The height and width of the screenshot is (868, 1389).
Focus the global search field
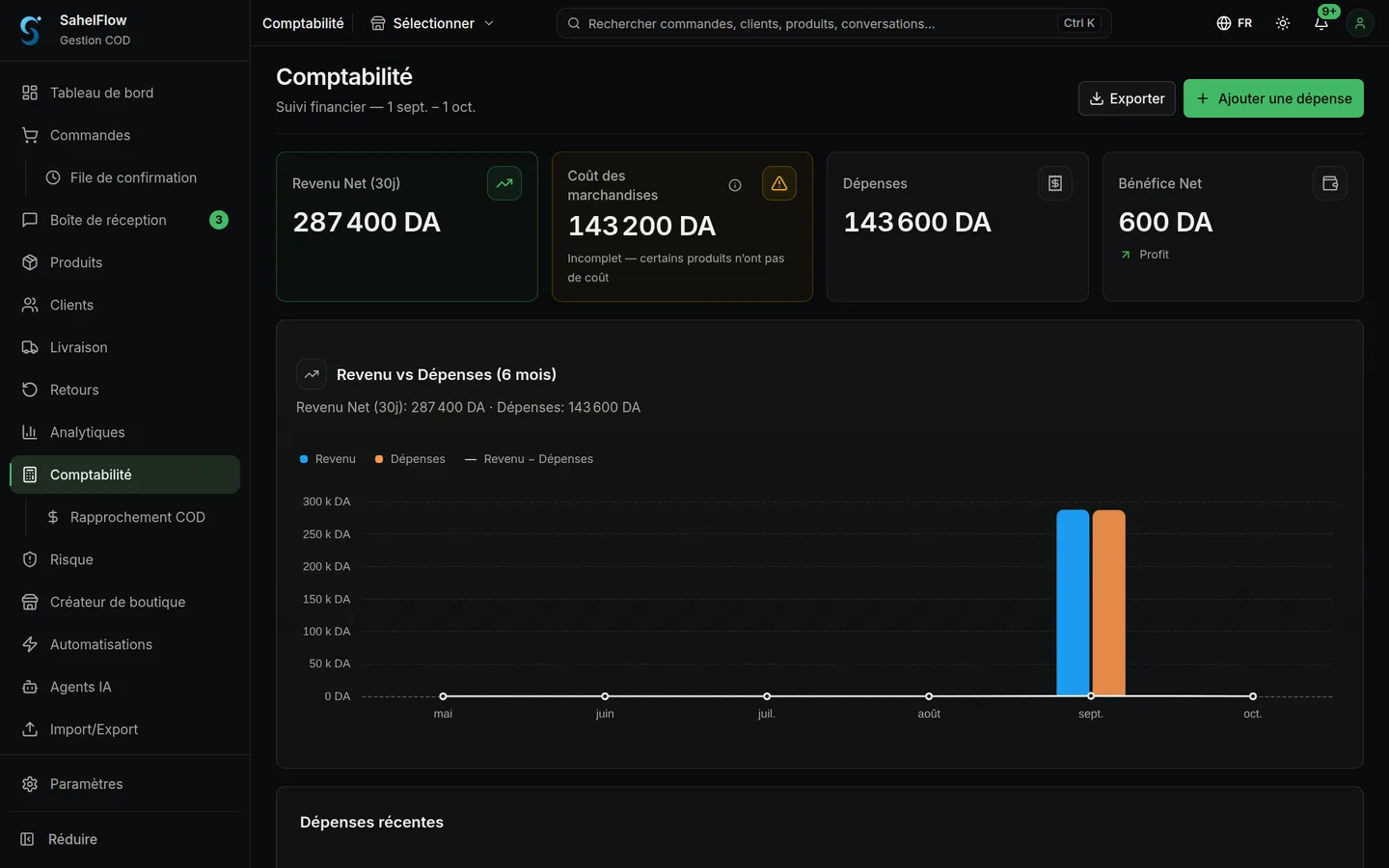point(833,23)
